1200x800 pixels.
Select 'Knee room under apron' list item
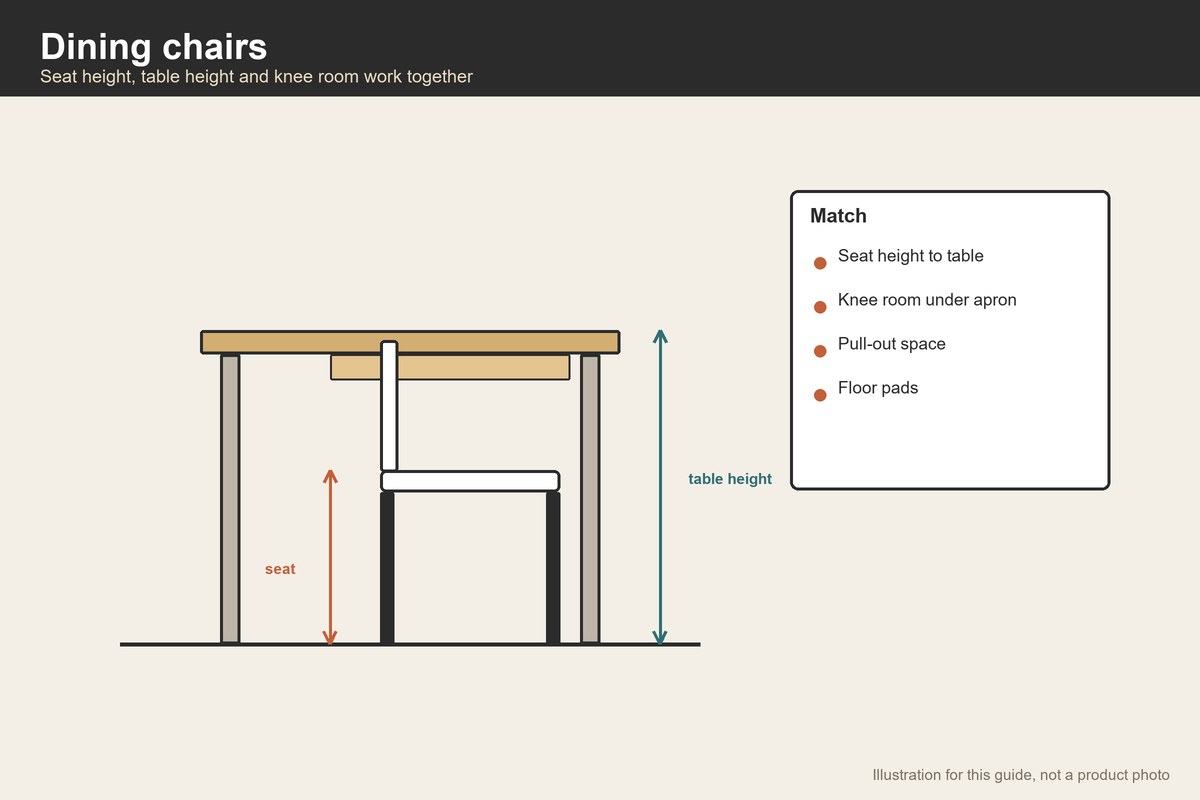click(927, 300)
